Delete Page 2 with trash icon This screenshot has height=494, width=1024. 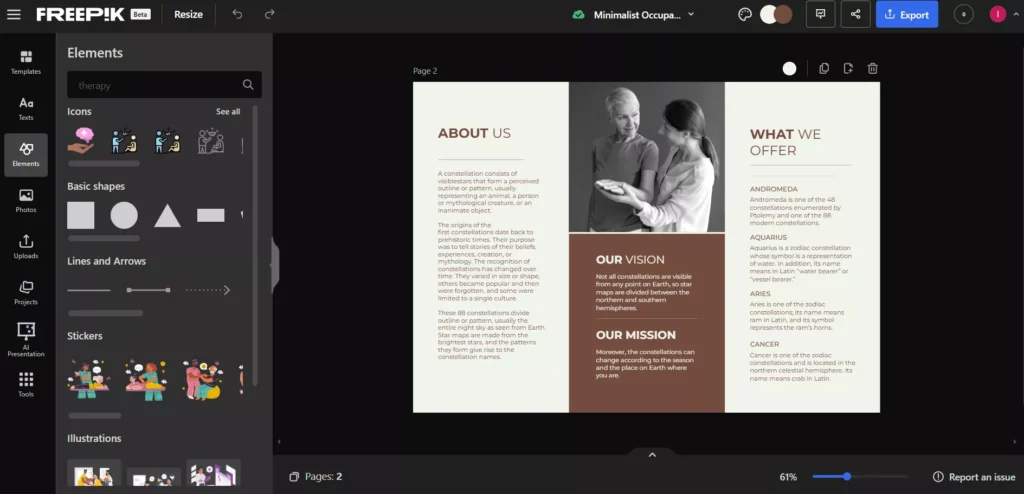[872, 69]
